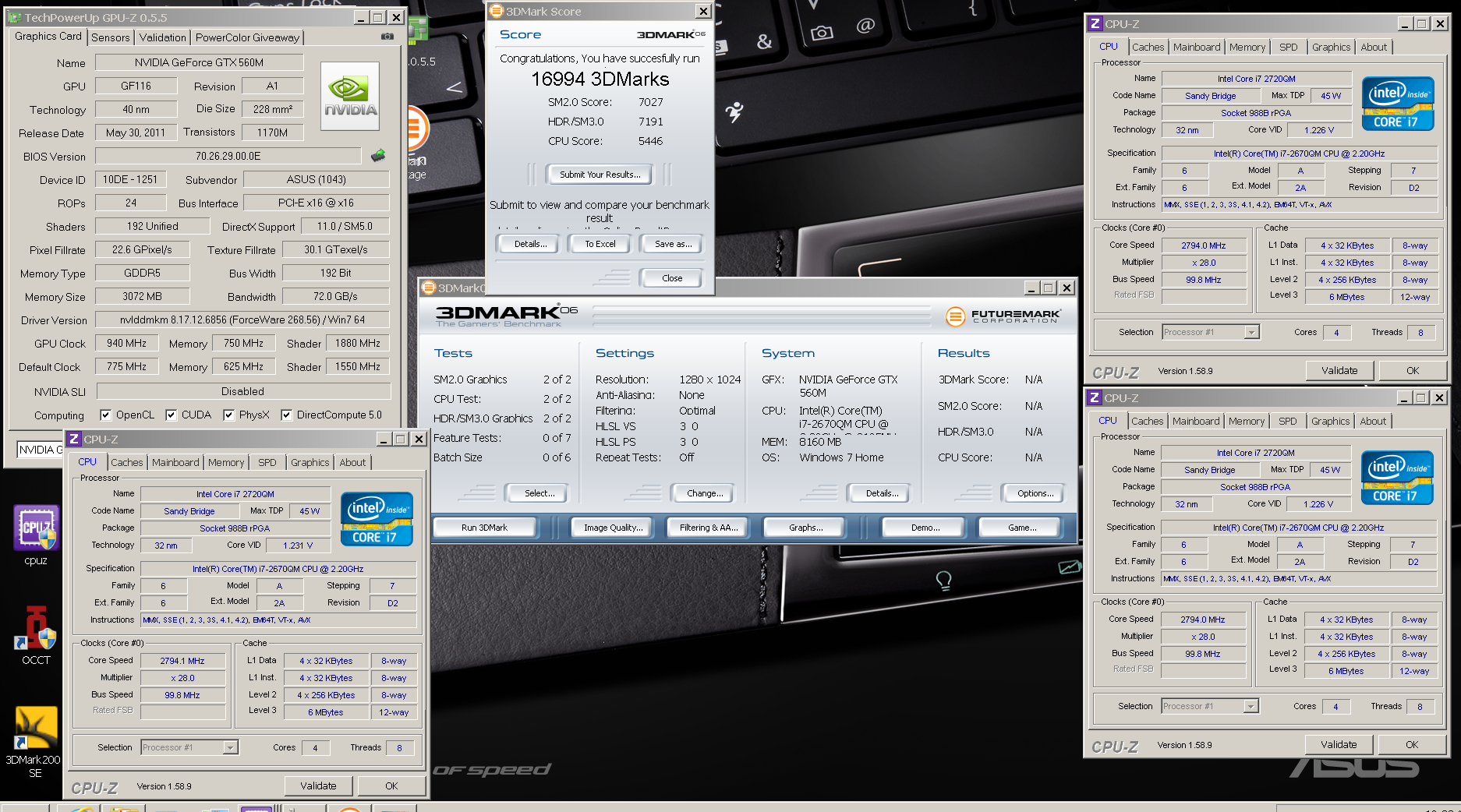Click the GPU-Z screenshot camera icon
Image resolution: width=1461 pixels, height=812 pixels.
(x=387, y=37)
